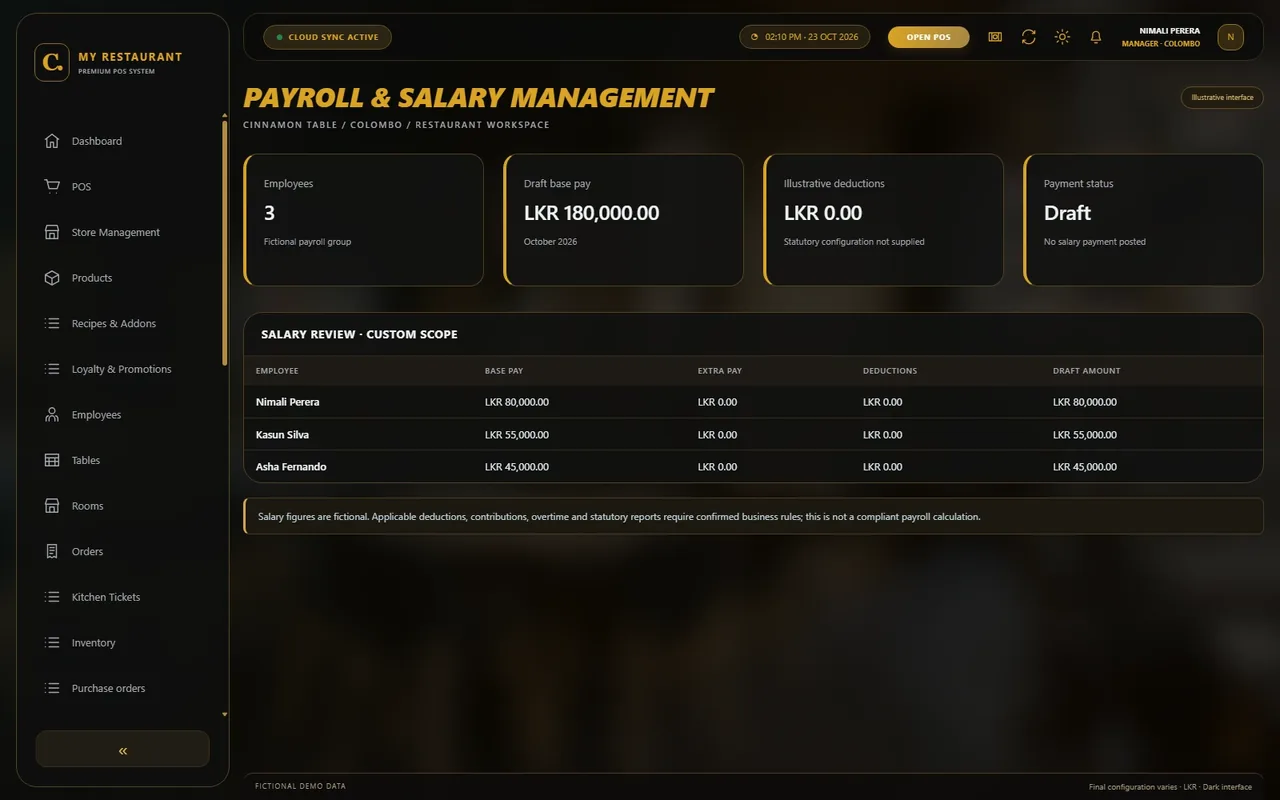The image size is (1280, 800).
Task: Open the Store Management storefront icon
Action: [x=52, y=232]
